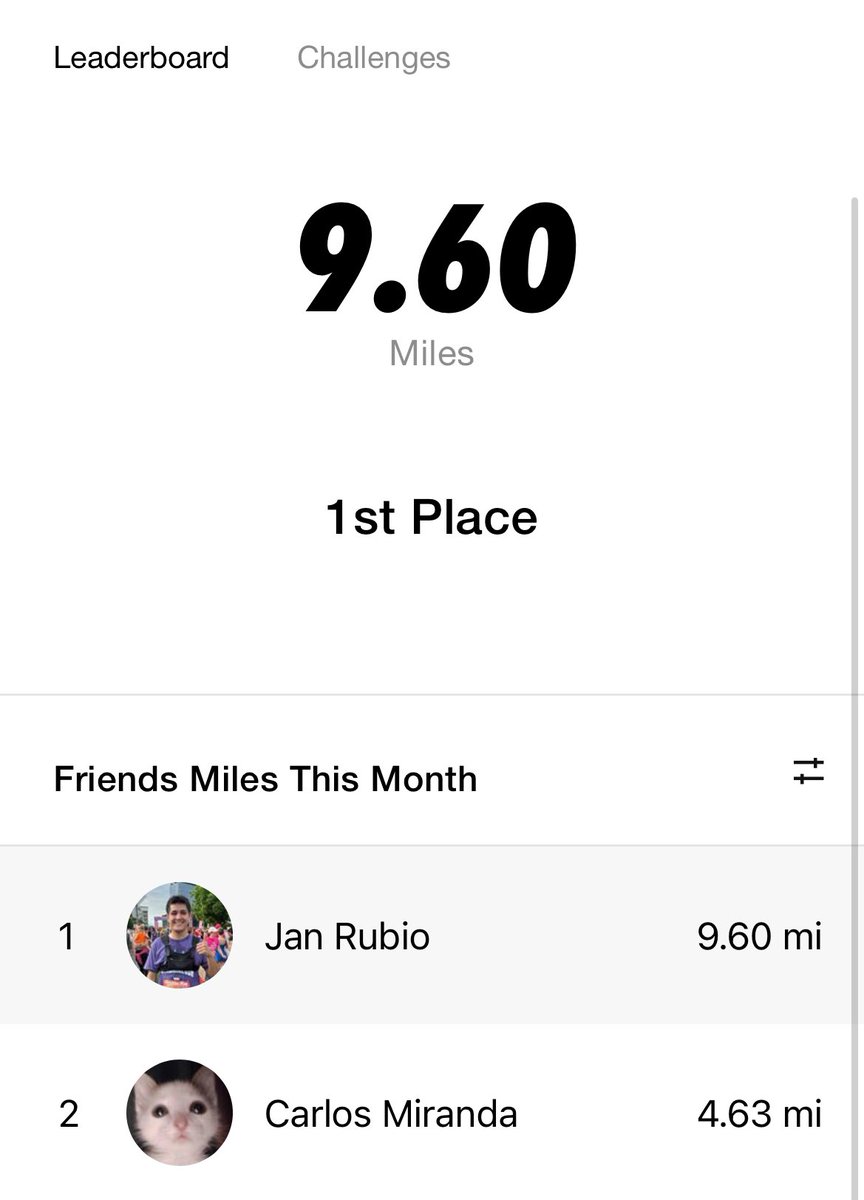Click the rank number 2 in the list

pyautogui.click(x=68, y=1114)
